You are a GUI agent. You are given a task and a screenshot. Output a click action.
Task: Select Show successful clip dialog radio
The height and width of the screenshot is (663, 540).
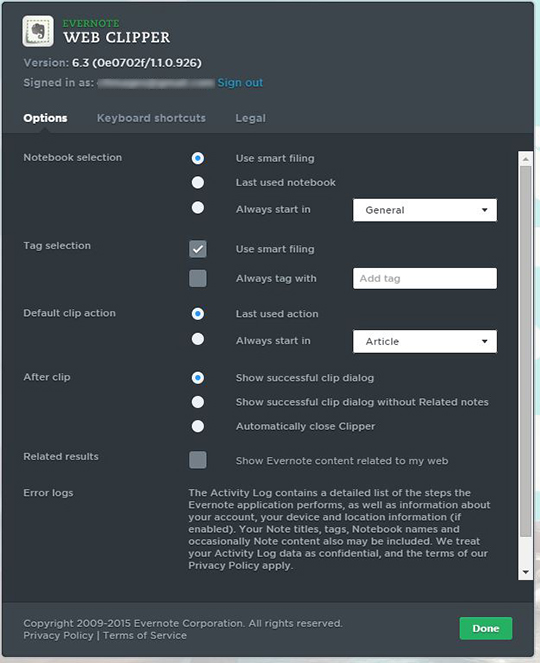click(197, 378)
